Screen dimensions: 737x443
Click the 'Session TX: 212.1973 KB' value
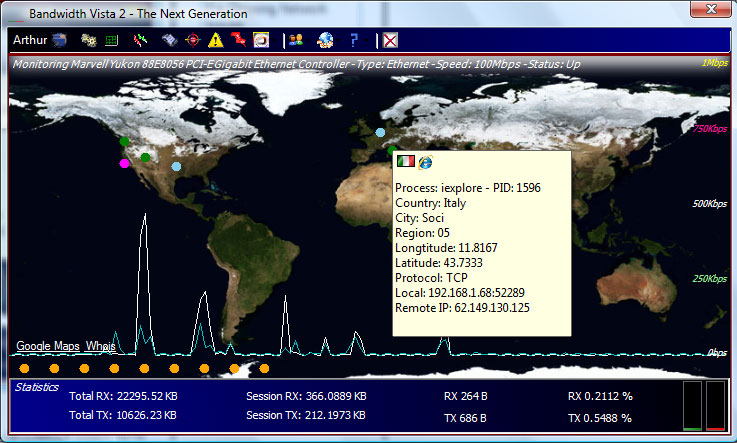[306, 415]
